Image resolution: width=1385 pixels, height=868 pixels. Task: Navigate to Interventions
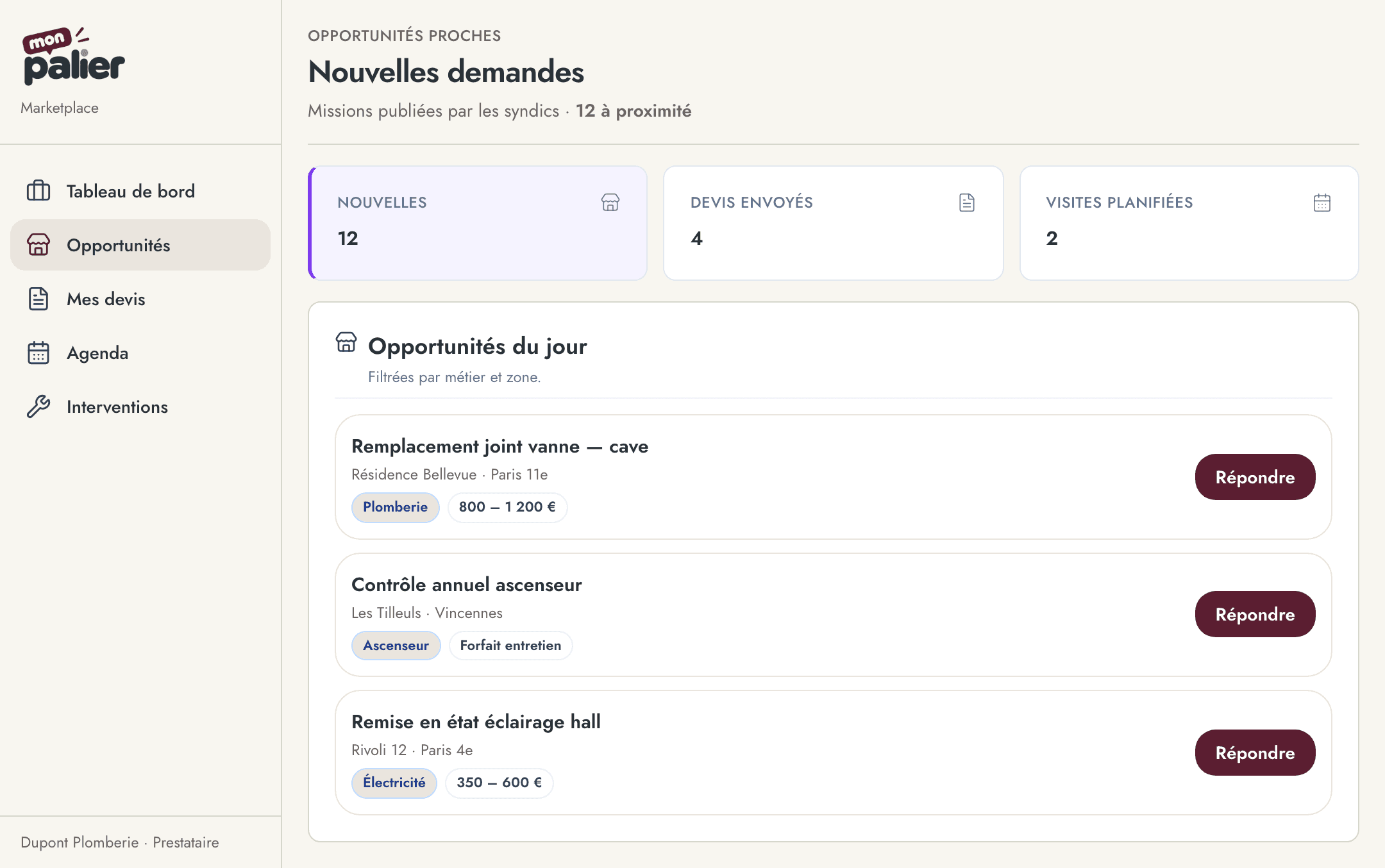tap(140, 406)
